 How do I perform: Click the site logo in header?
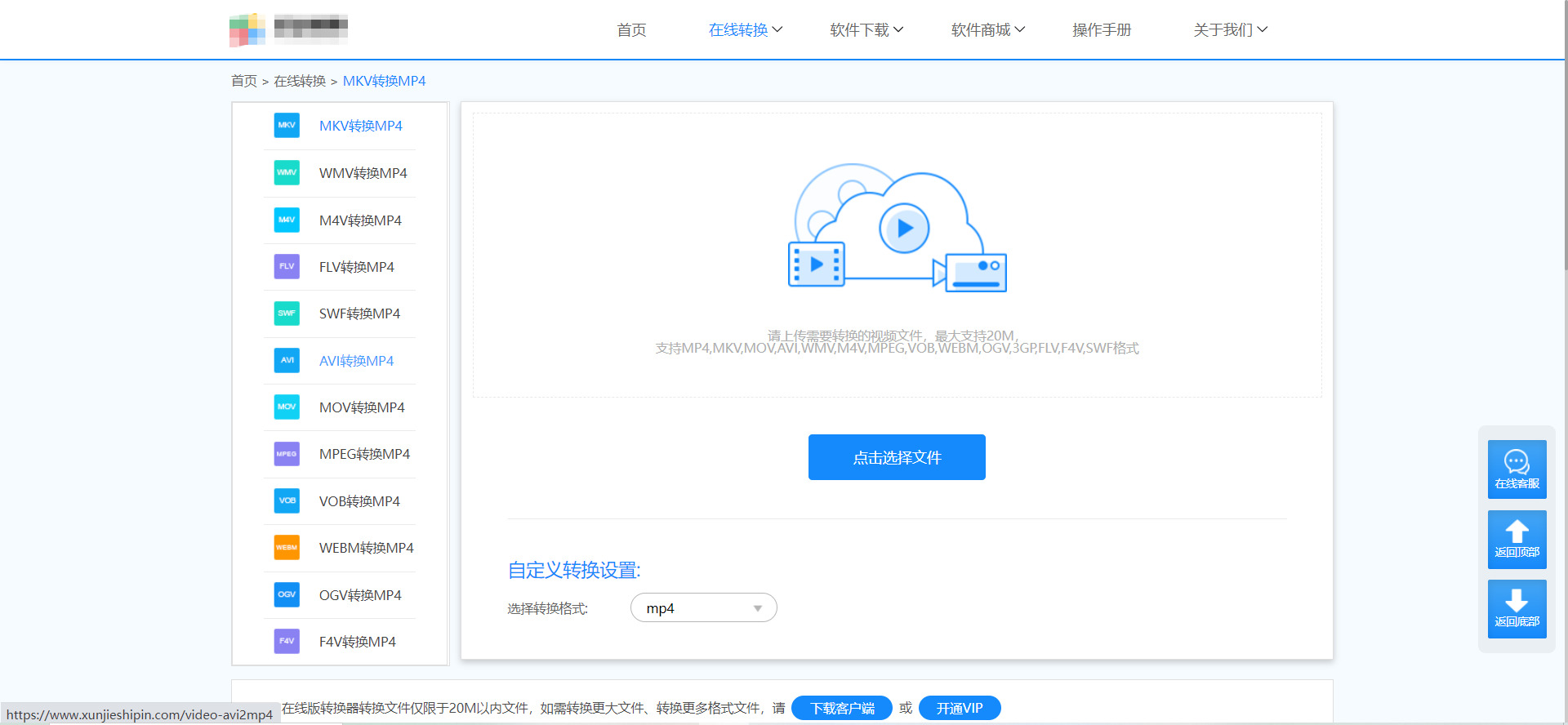tap(288, 29)
